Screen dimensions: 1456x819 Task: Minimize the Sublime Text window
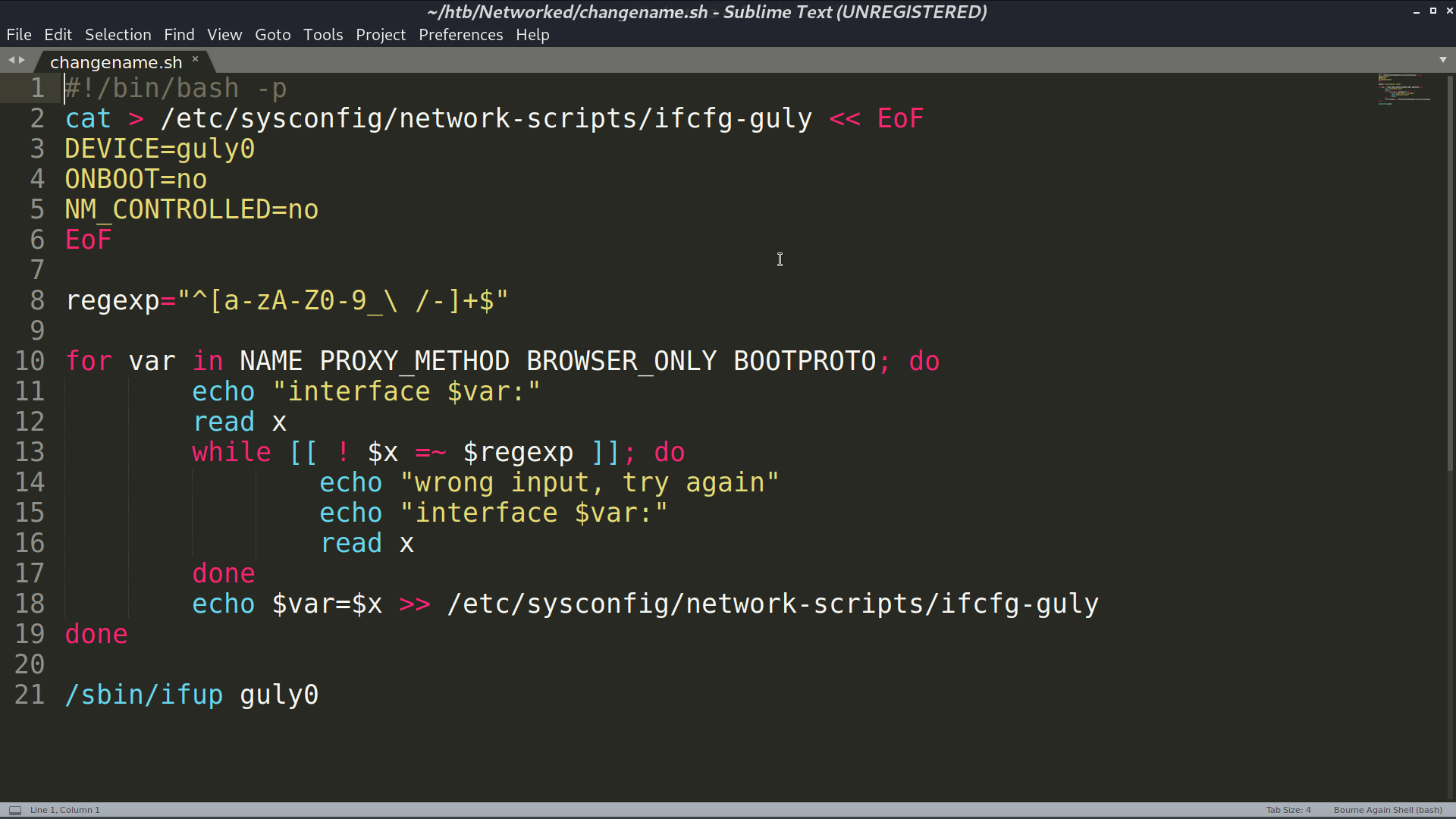coord(1416,11)
